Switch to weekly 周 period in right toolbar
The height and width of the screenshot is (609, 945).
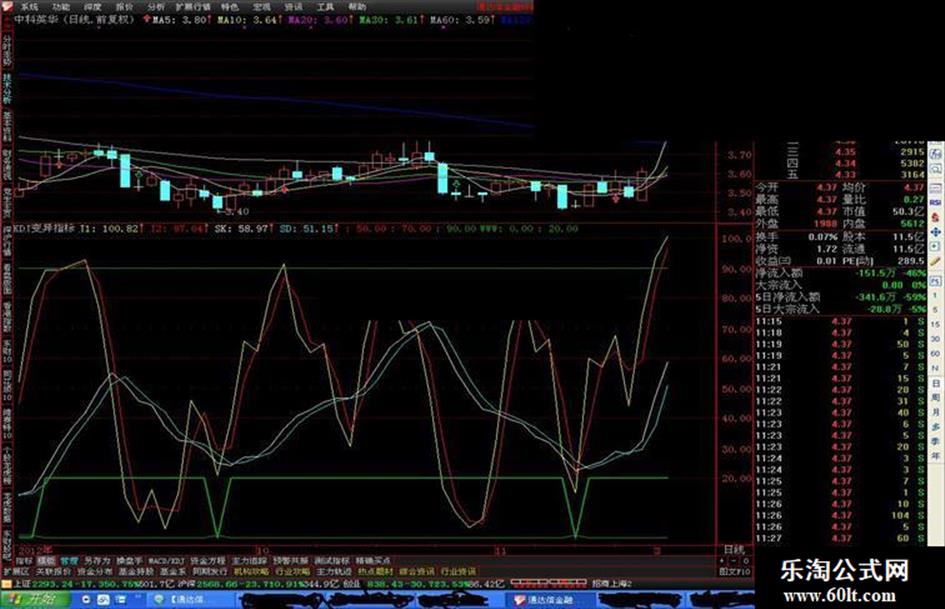tap(935, 397)
